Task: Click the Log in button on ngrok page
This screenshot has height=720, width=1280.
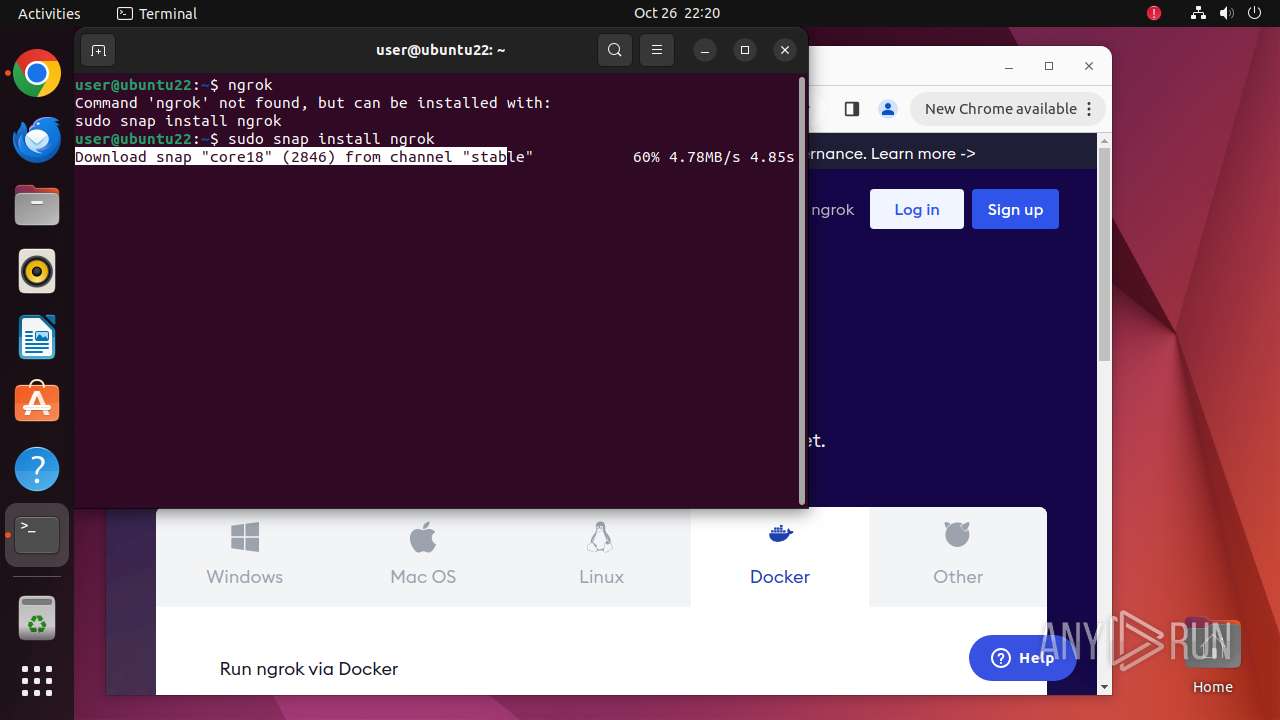Action: coord(917,209)
